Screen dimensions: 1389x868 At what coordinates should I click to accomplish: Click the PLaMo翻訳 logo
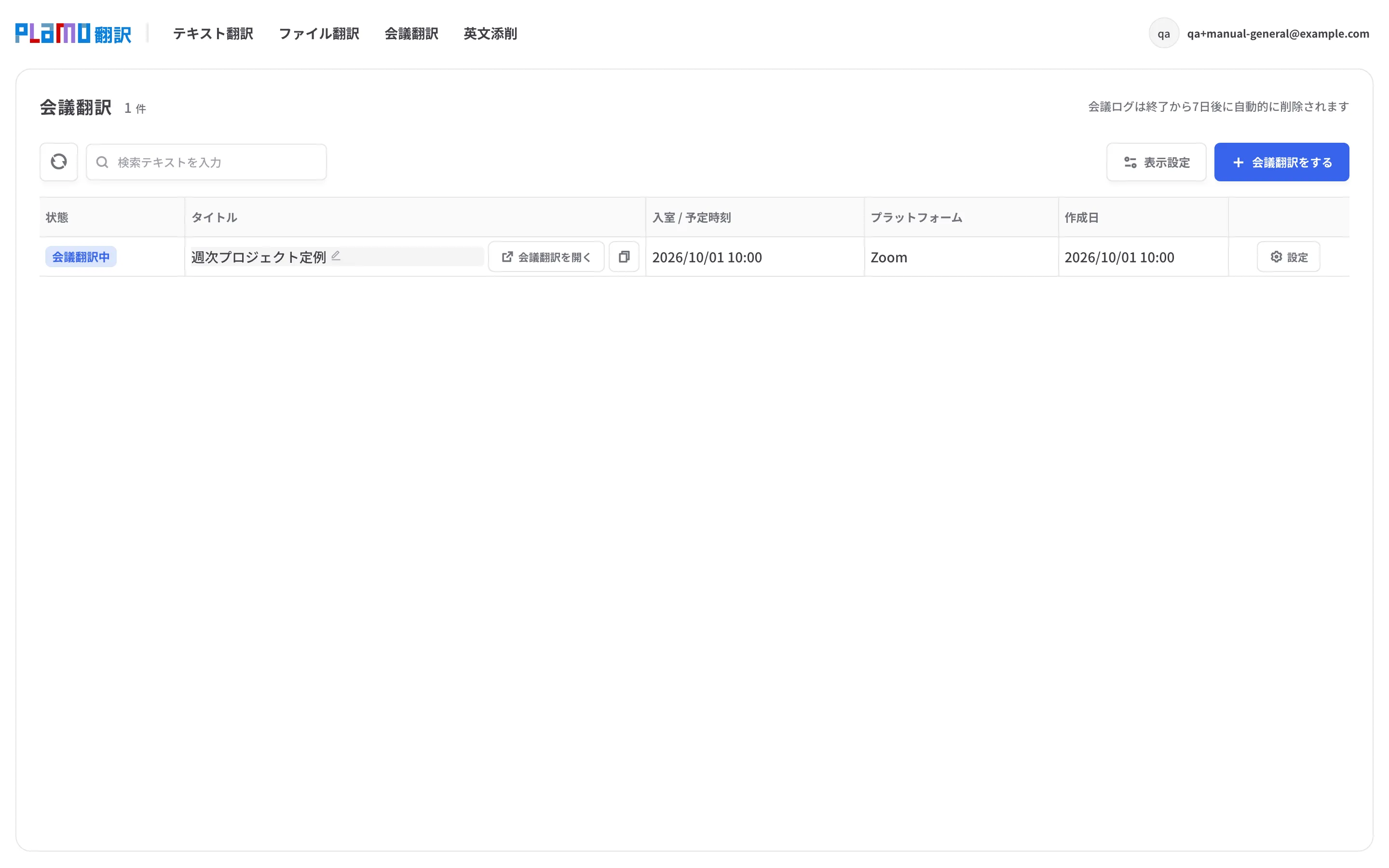pos(73,33)
